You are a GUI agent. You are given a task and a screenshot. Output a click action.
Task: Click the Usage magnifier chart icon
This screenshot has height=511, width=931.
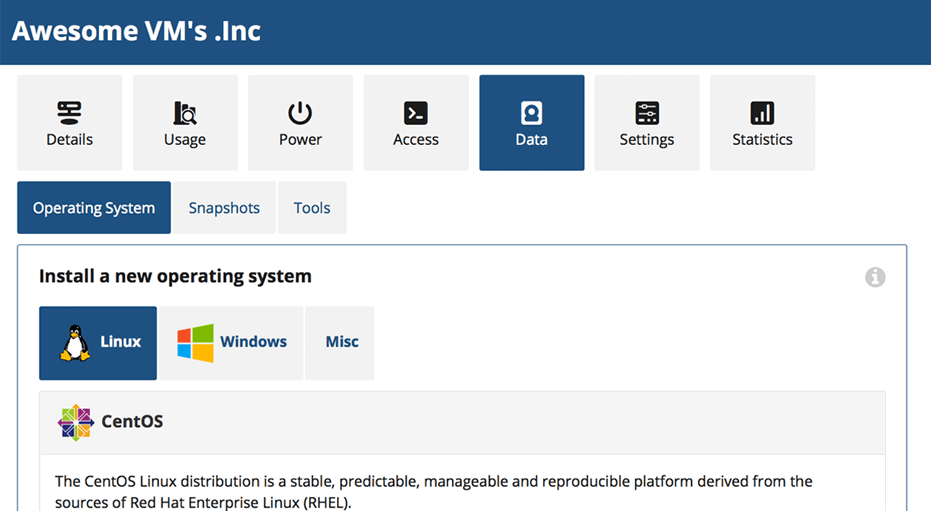[185, 112]
